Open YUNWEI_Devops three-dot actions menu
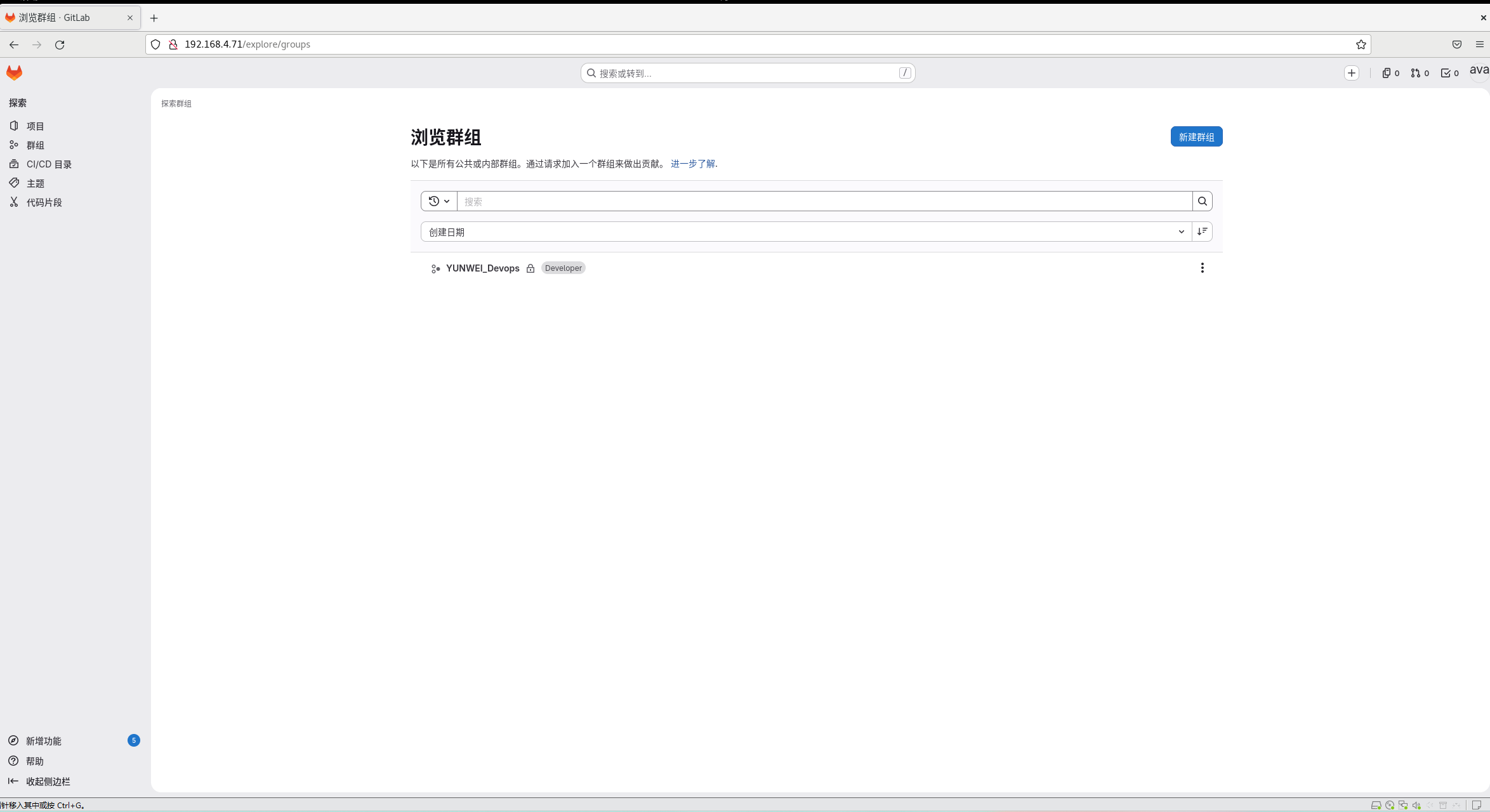1490x812 pixels. click(x=1202, y=268)
